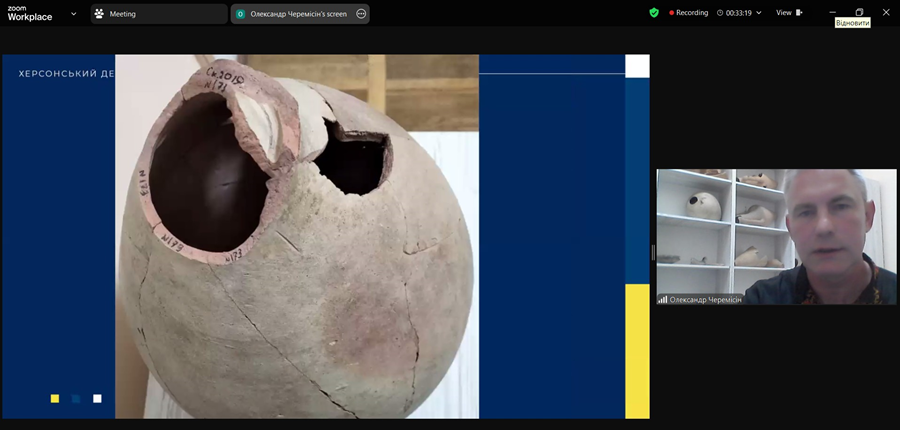Click the red Recording indicator
This screenshot has height=430, width=900.
coord(689,13)
